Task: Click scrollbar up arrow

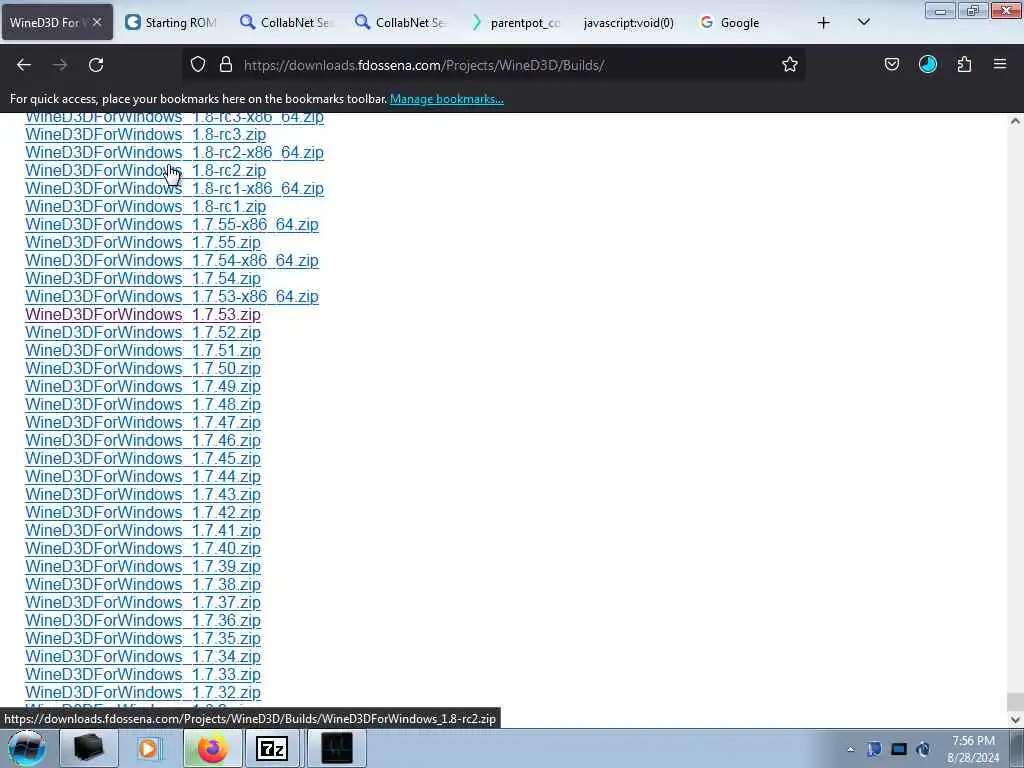Action: (1015, 121)
